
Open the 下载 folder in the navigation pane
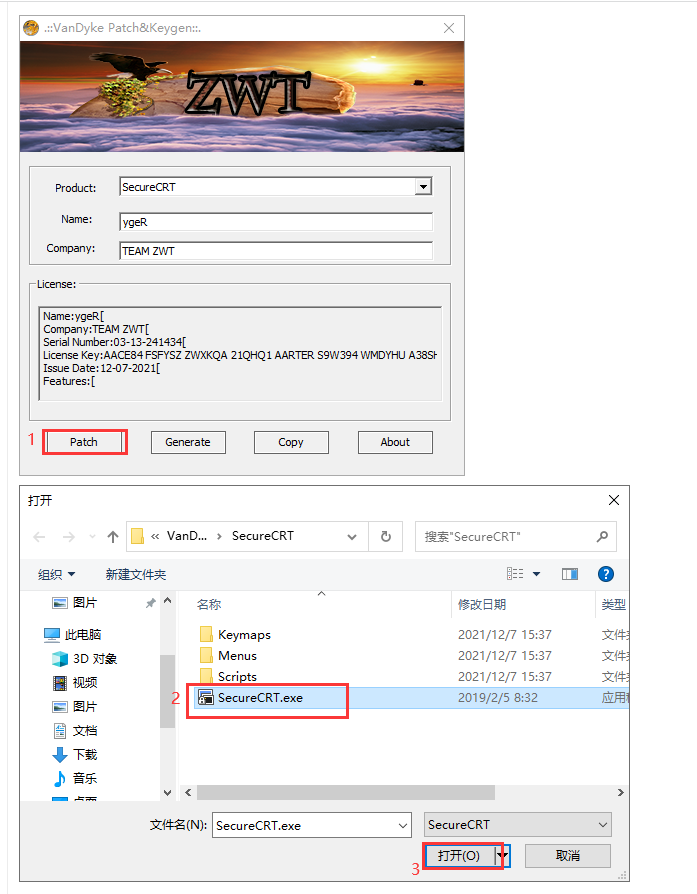(x=85, y=754)
